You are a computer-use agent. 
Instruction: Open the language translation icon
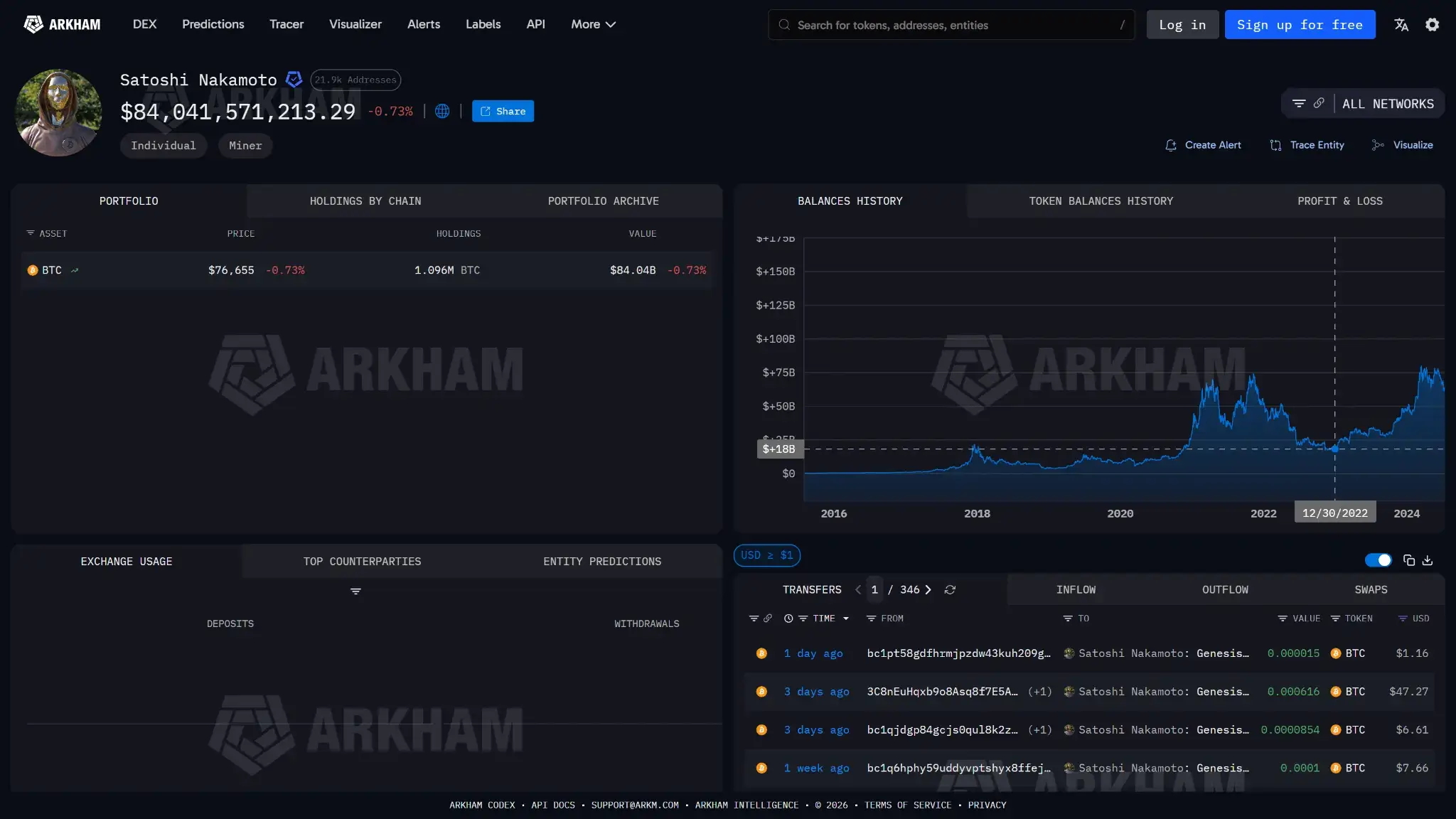[1401, 25]
